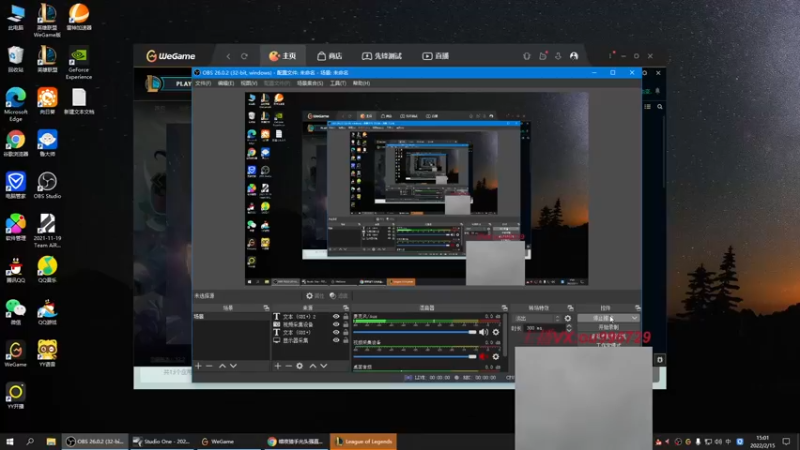Image resolution: width=800 pixels, height=450 pixels.
Task: Open the File menu in OBS
Action: pyautogui.click(x=202, y=83)
